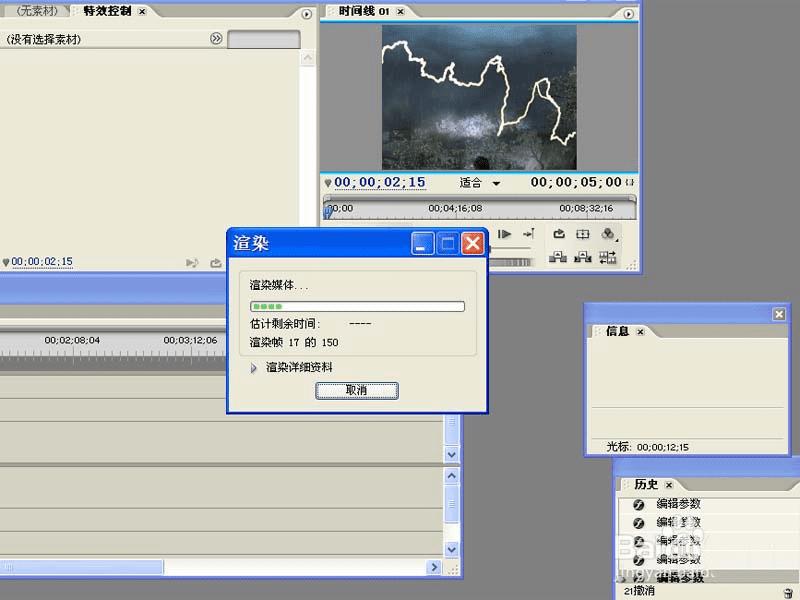800x600 pixels.
Task: Click monitor timecode 00;00;02;15
Action: click(x=380, y=183)
